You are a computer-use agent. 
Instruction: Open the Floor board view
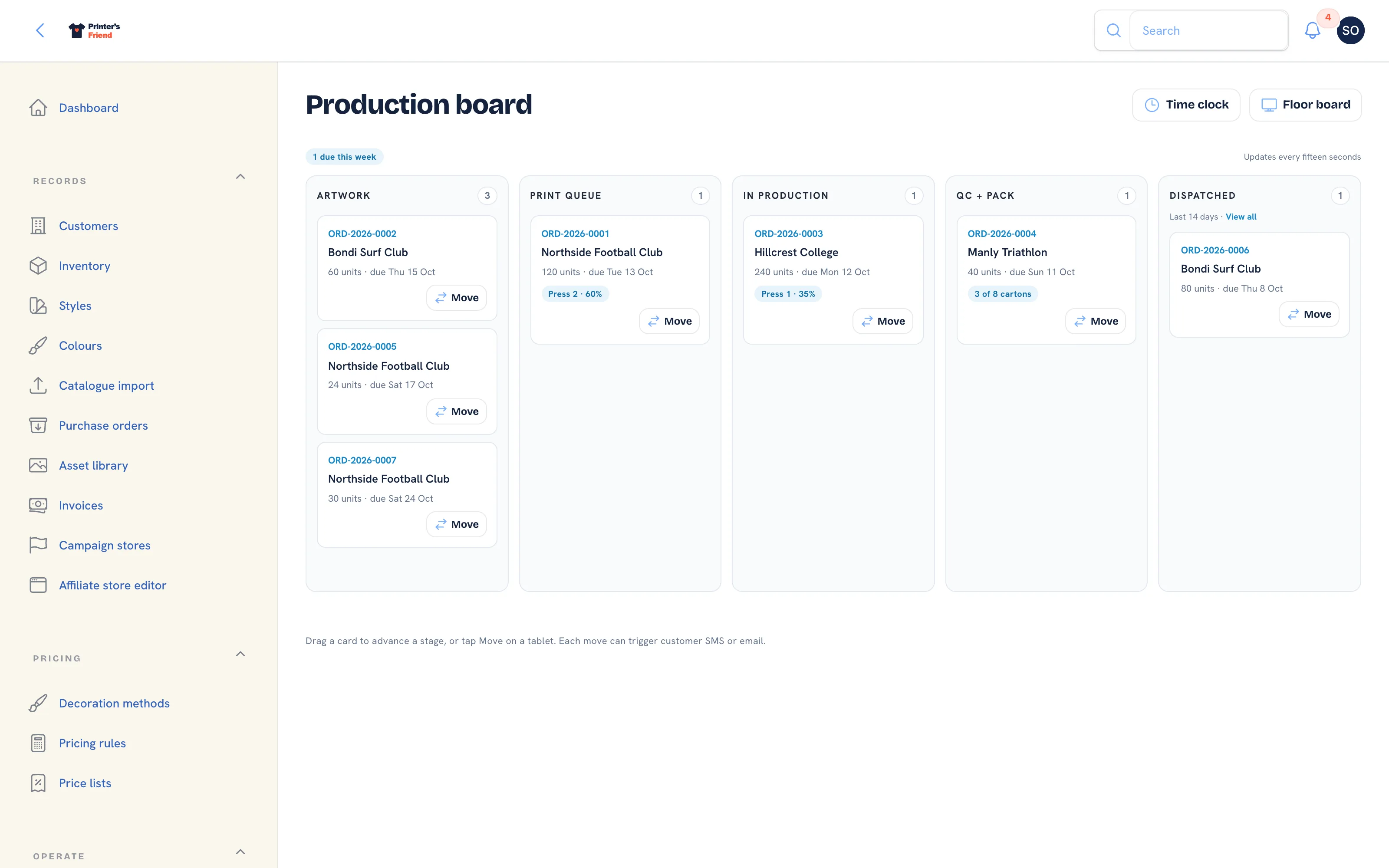pyautogui.click(x=1305, y=105)
